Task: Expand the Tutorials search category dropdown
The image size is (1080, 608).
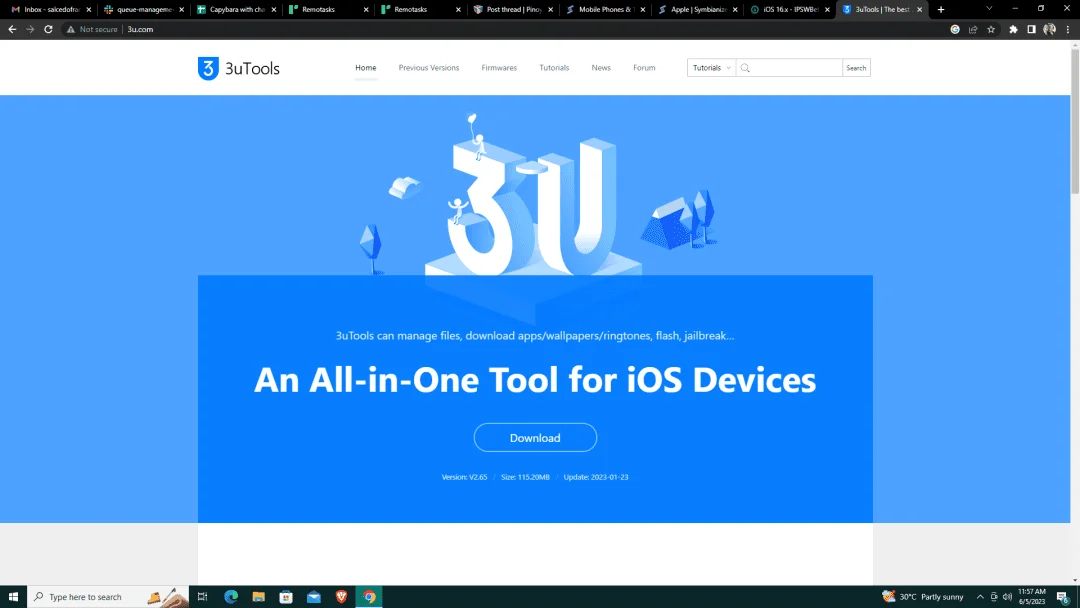Action: pos(712,67)
